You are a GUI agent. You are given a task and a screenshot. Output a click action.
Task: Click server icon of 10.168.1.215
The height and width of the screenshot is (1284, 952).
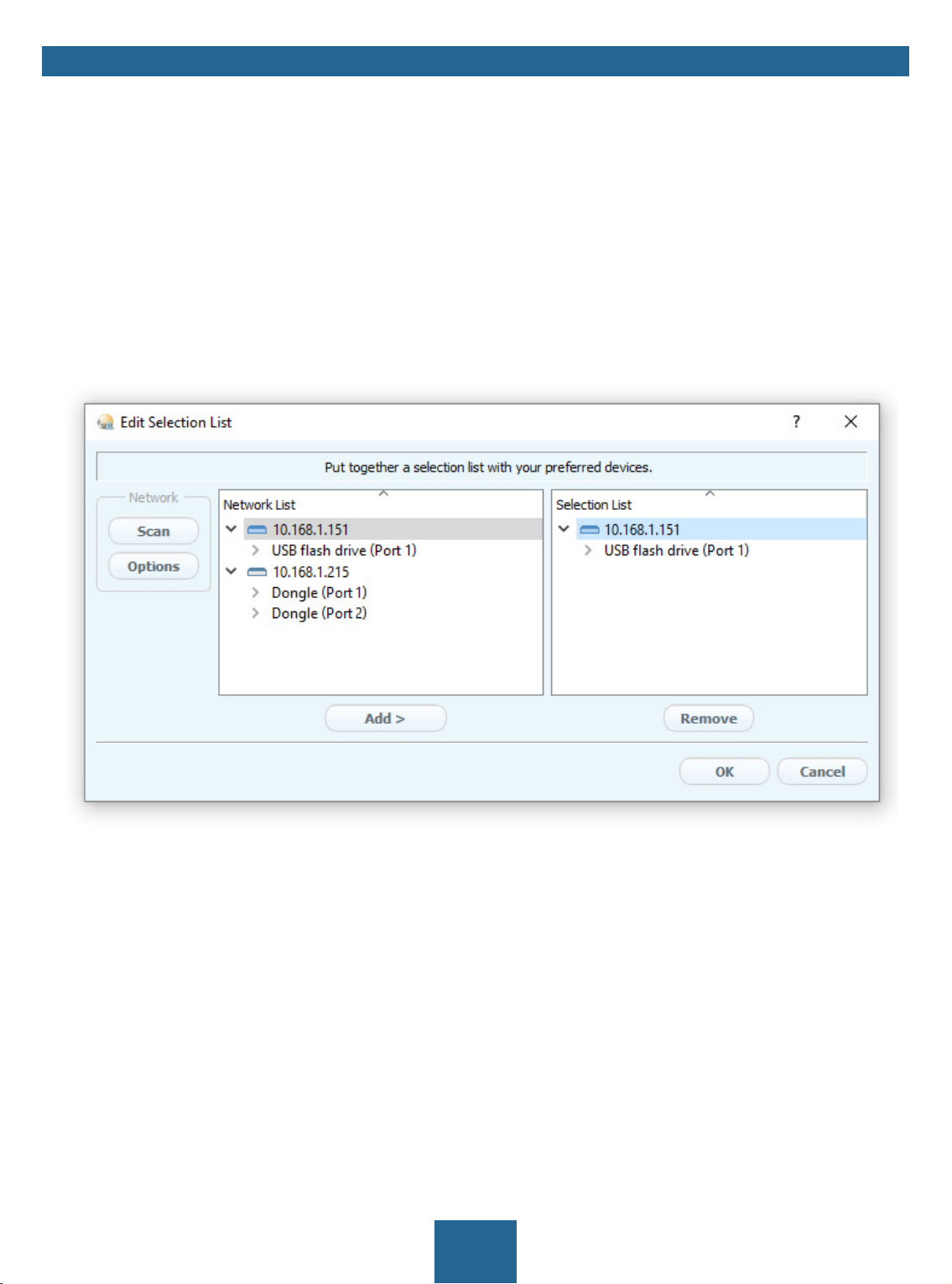(257, 572)
